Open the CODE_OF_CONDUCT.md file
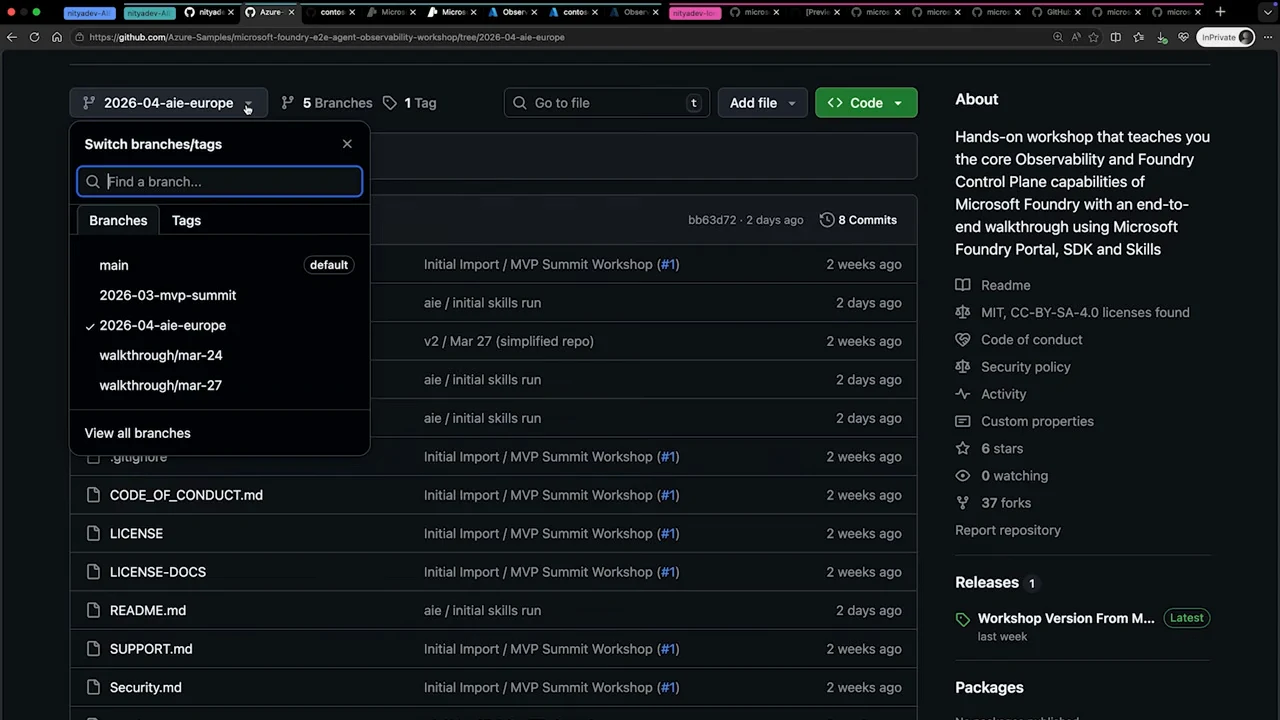 (186, 495)
